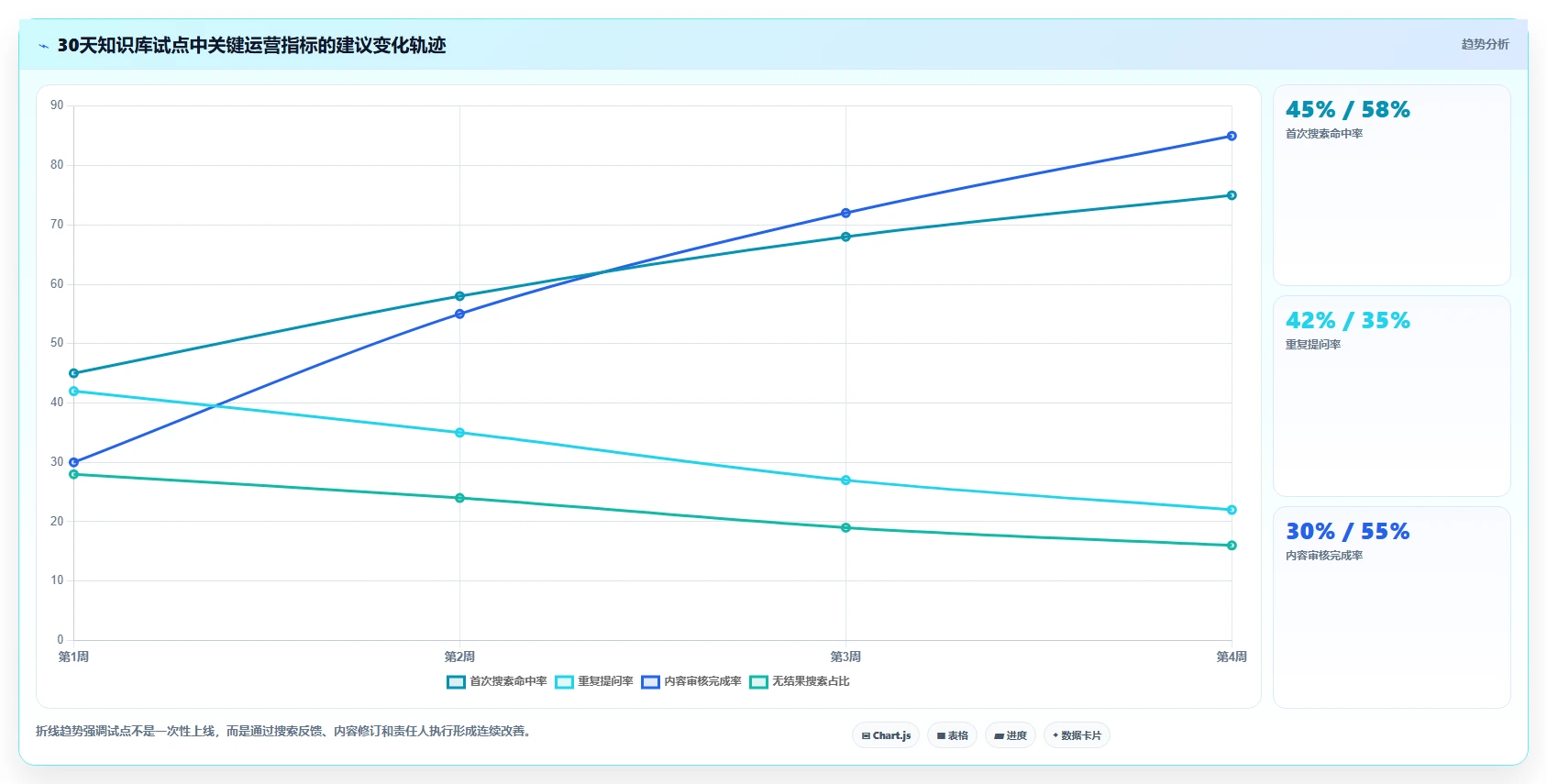Click 无结果搜索占比 data point at 第2周

tap(459, 498)
